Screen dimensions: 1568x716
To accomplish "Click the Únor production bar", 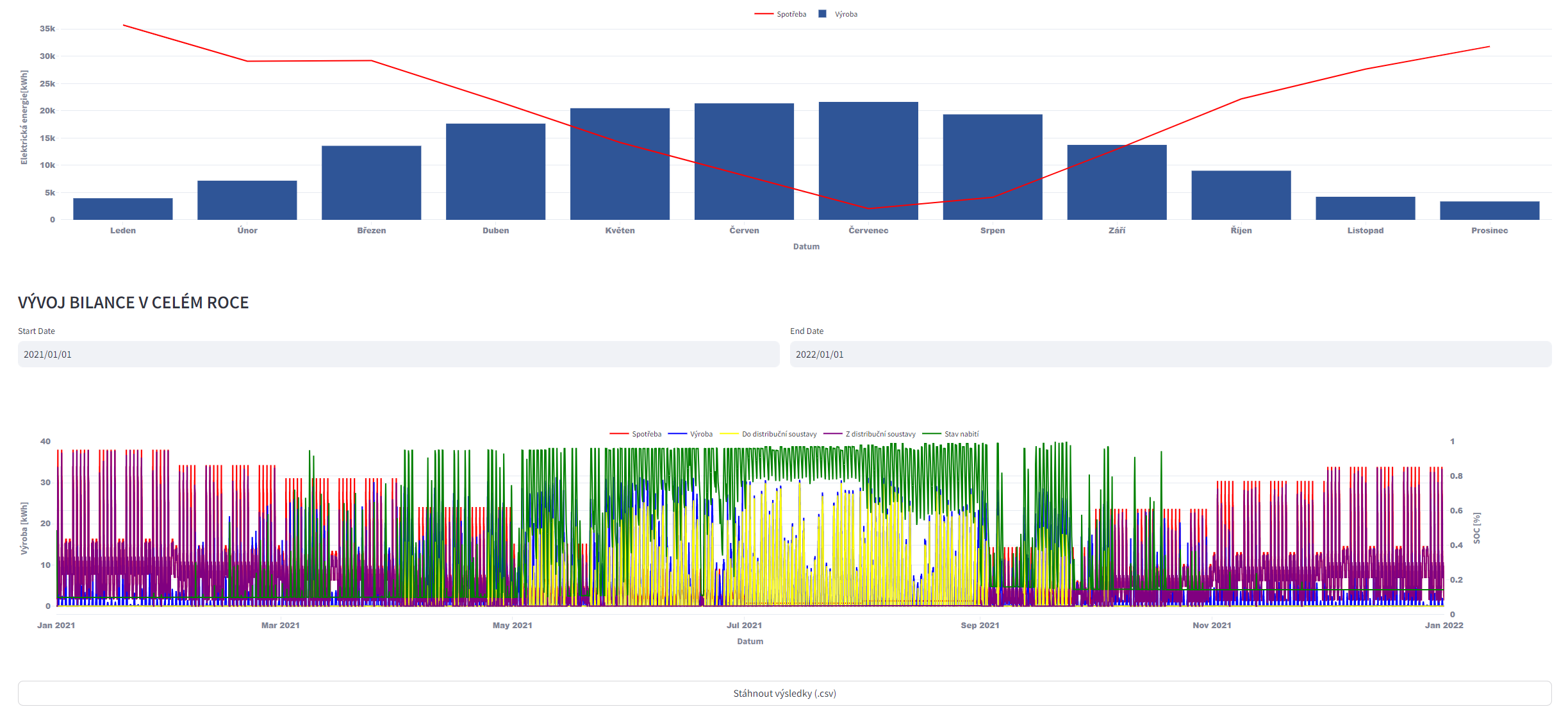I will 247,200.
